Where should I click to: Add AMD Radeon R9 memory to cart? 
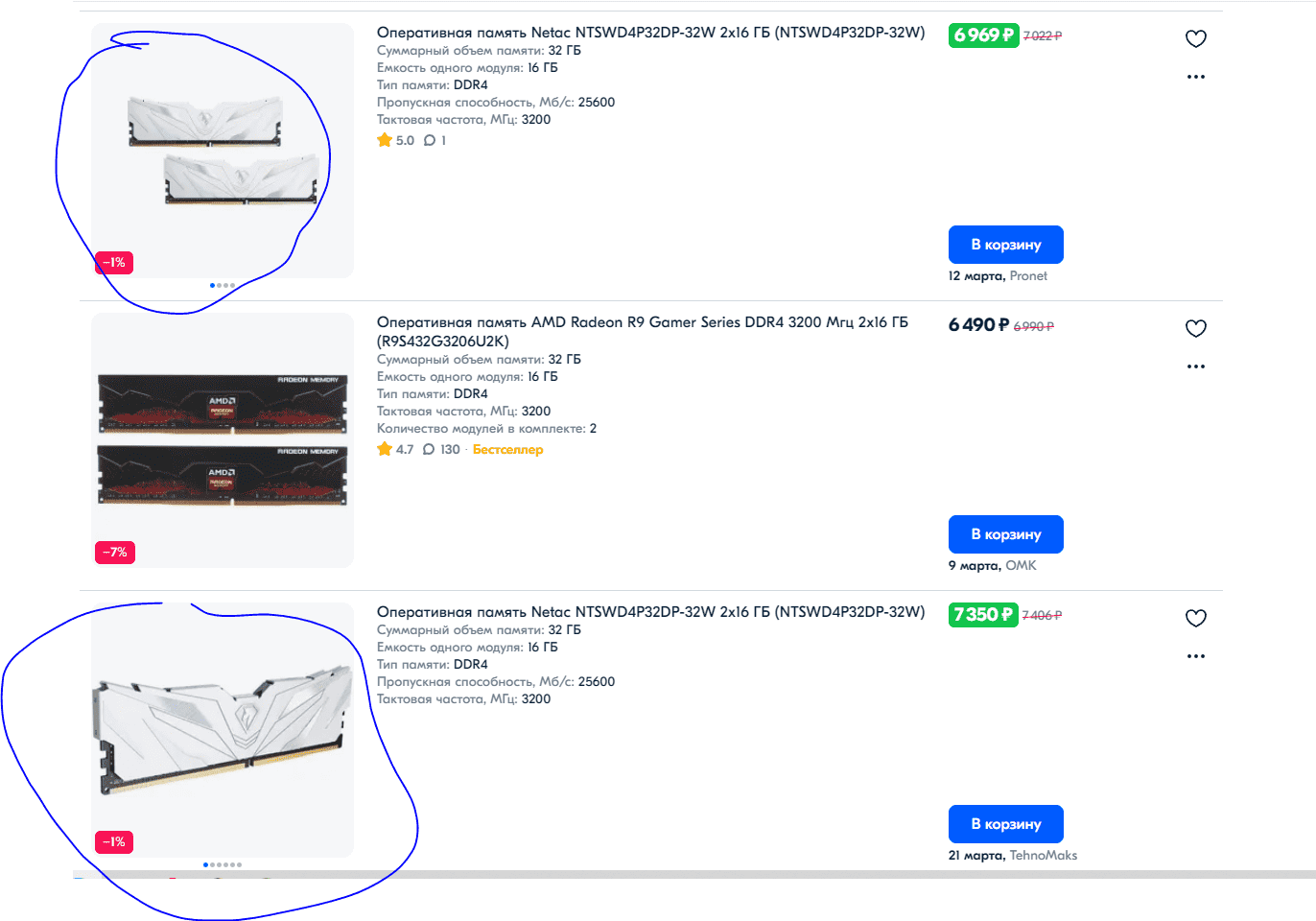pos(1005,534)
